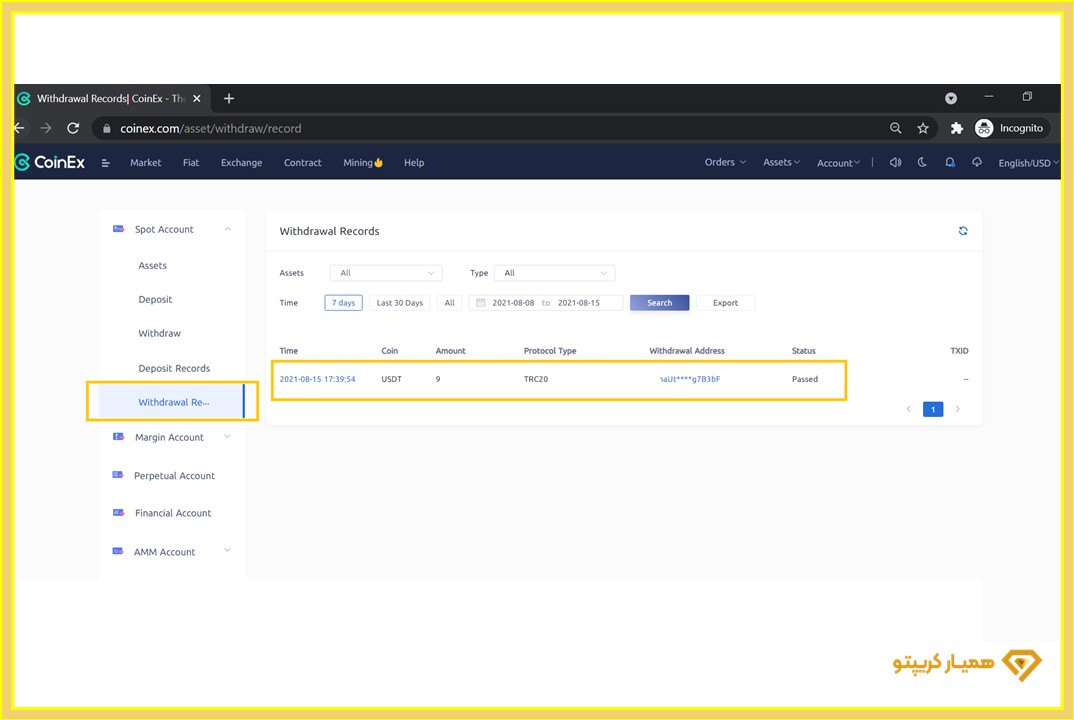Click the Export button

[725, 303]
